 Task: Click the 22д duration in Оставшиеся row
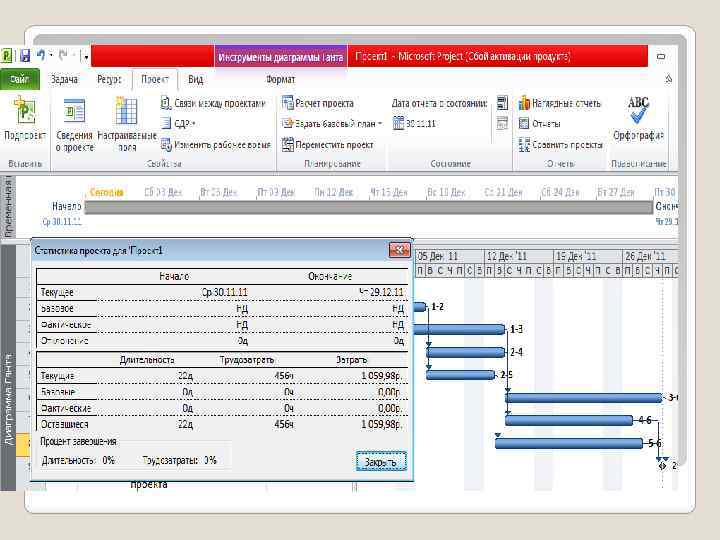point(186,425)
